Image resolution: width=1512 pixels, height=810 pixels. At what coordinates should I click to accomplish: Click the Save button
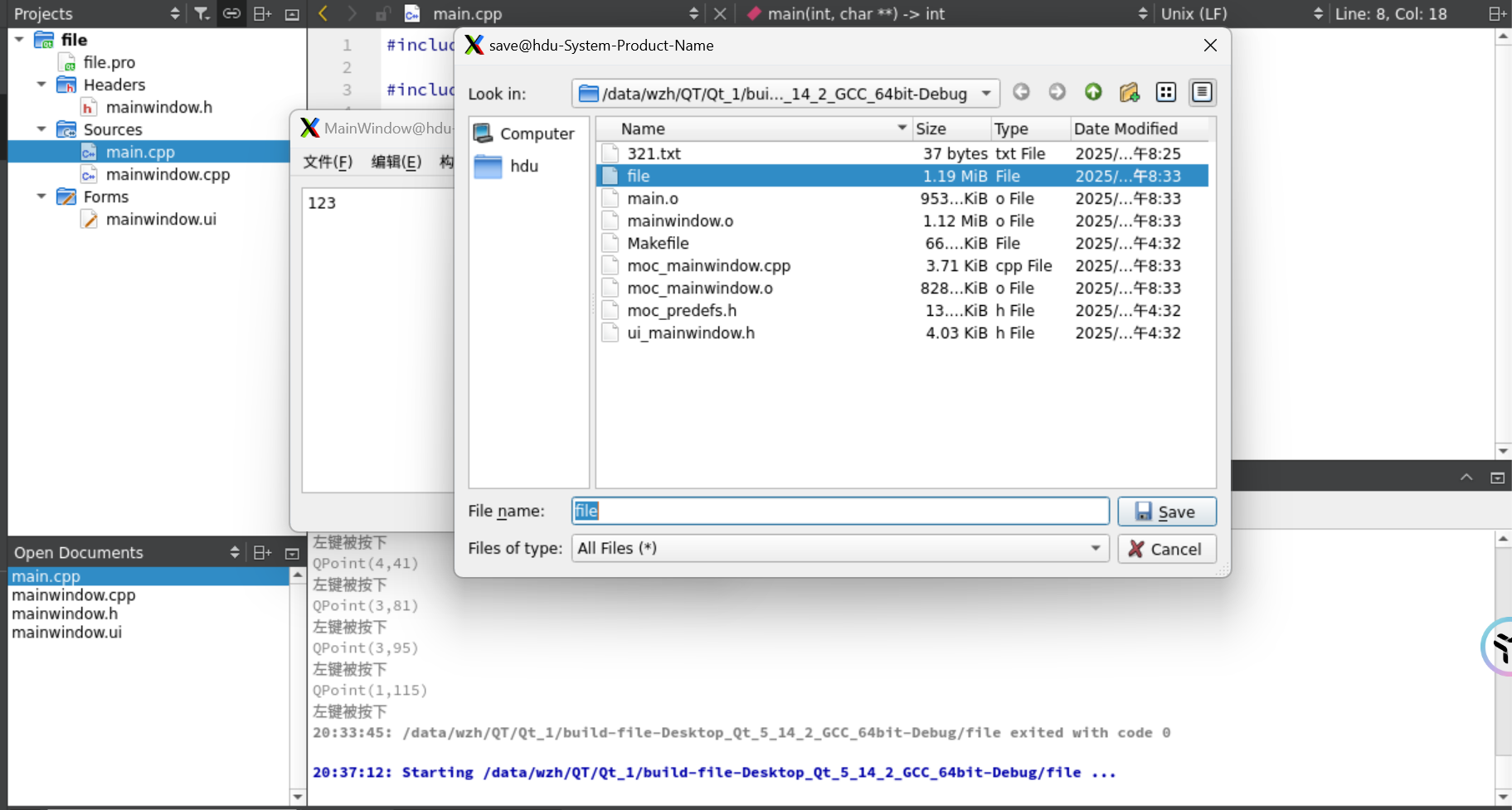1167,512
